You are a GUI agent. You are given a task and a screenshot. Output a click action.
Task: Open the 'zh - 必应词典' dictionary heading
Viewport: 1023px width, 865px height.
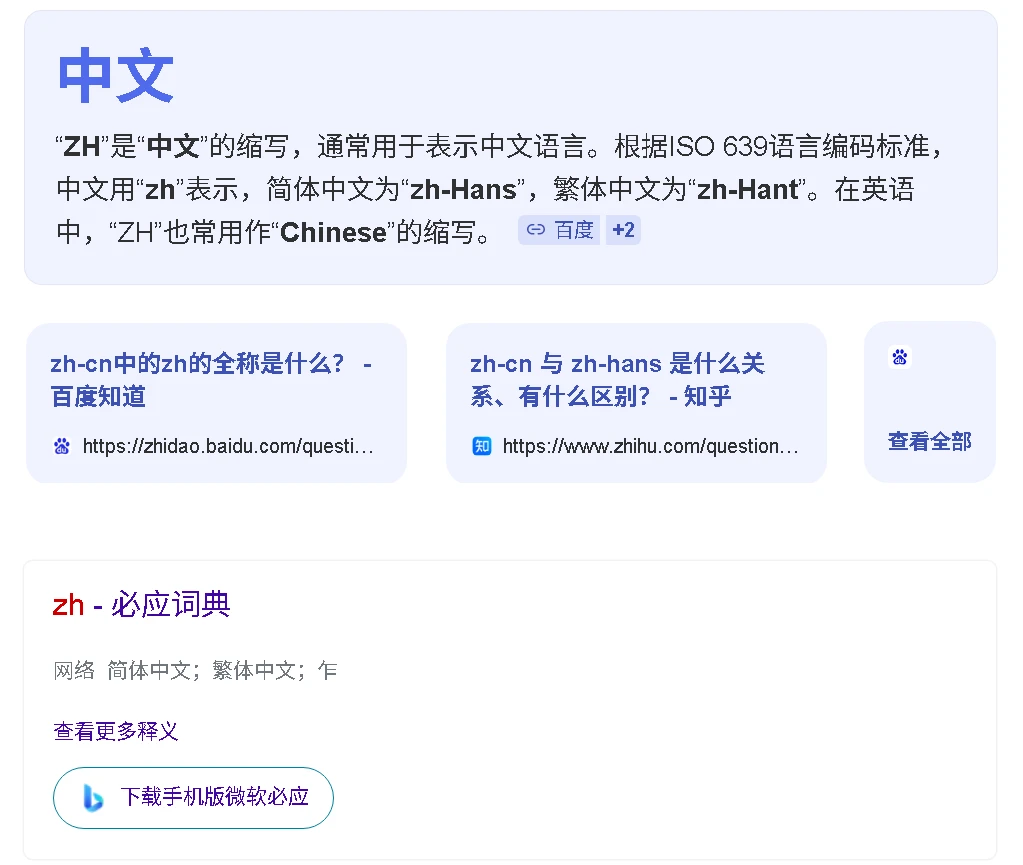141,605
